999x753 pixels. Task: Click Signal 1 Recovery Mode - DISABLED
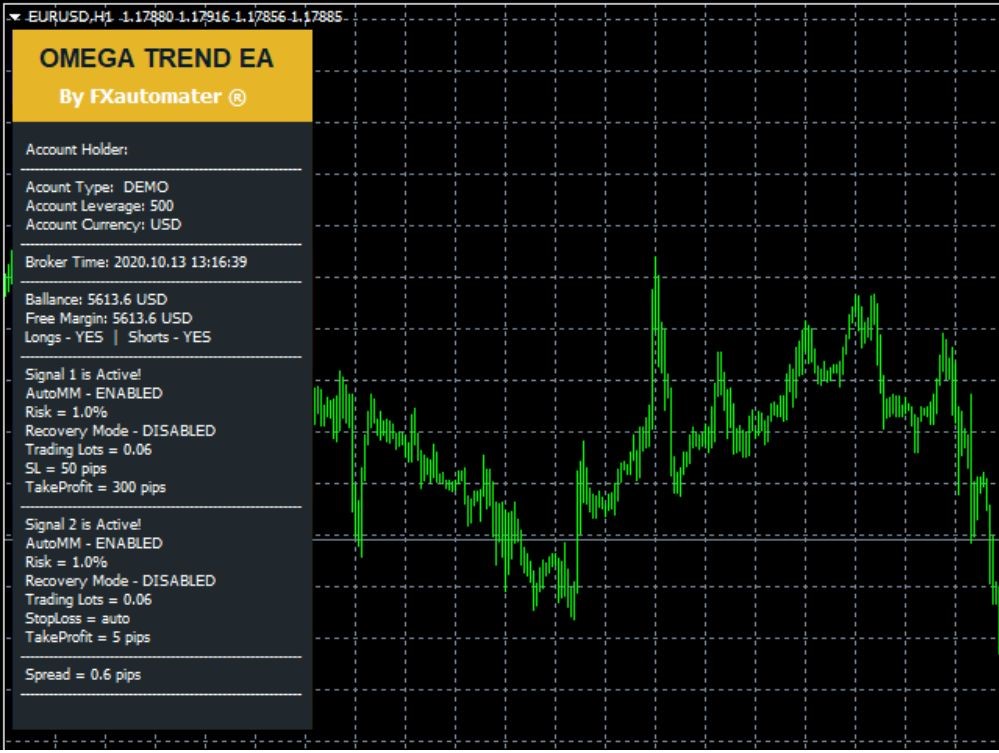[120, 431]
